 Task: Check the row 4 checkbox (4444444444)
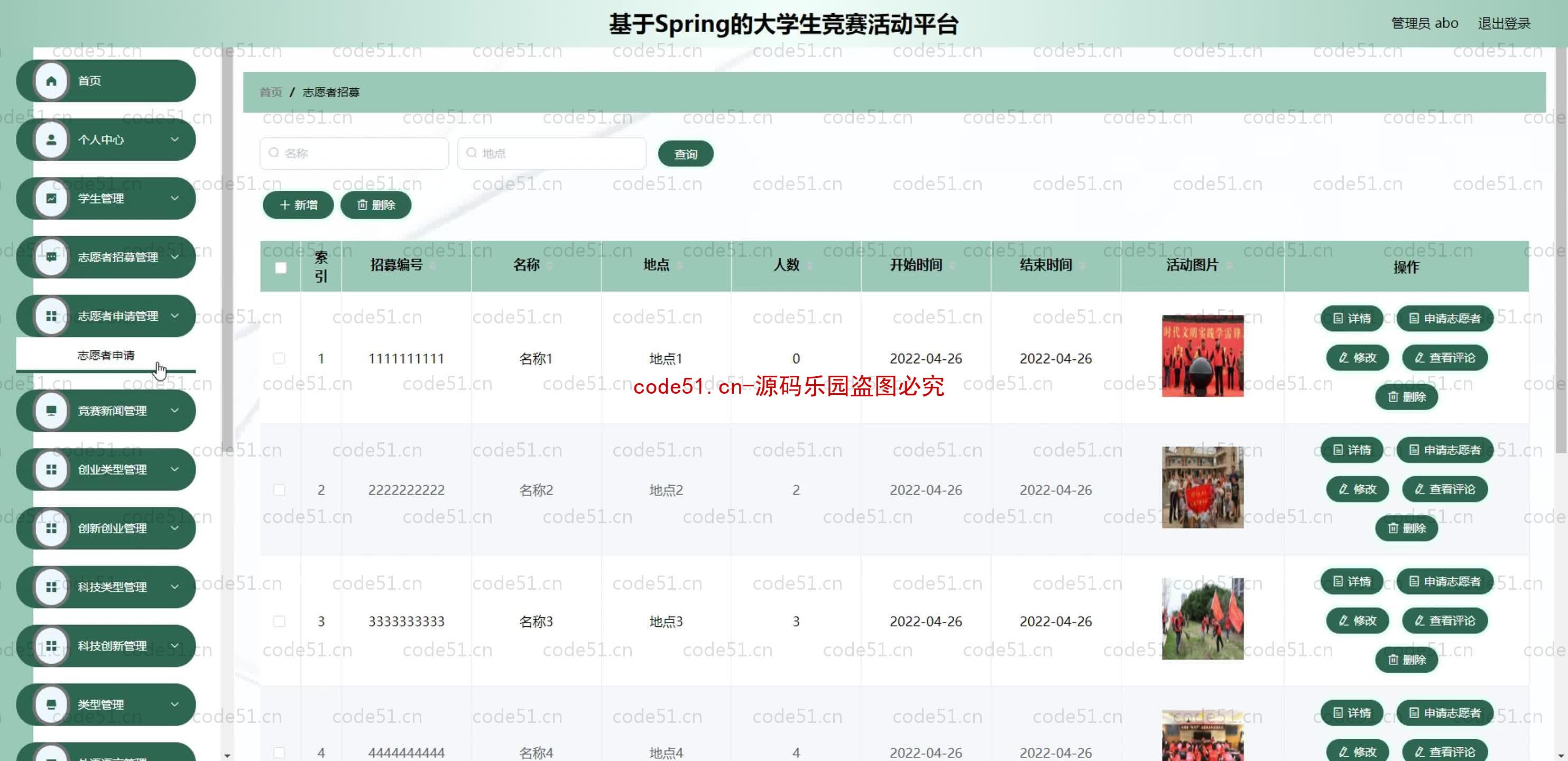279,753
